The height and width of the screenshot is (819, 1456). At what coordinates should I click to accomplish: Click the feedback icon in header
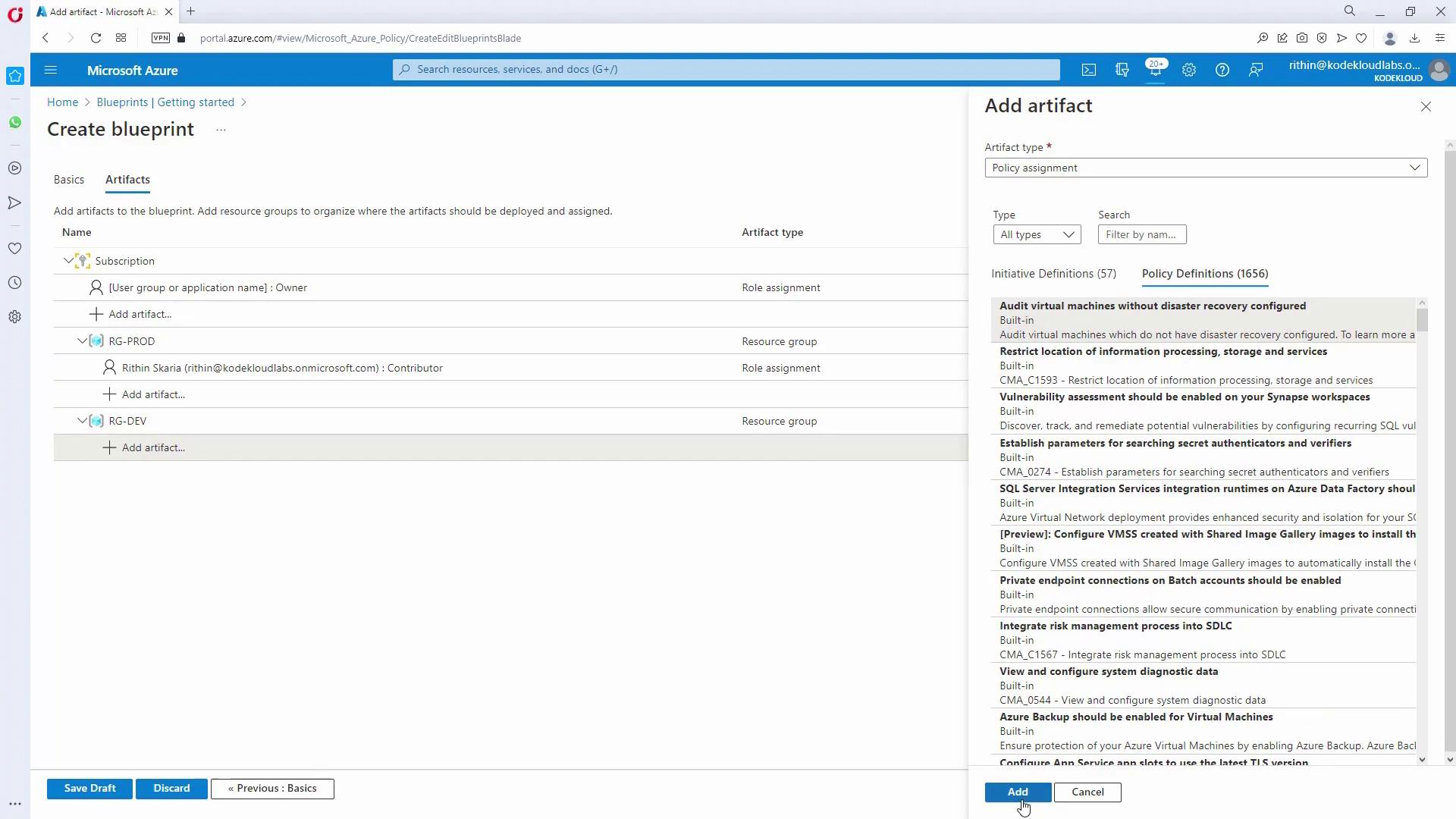(x=1256, y=70)
